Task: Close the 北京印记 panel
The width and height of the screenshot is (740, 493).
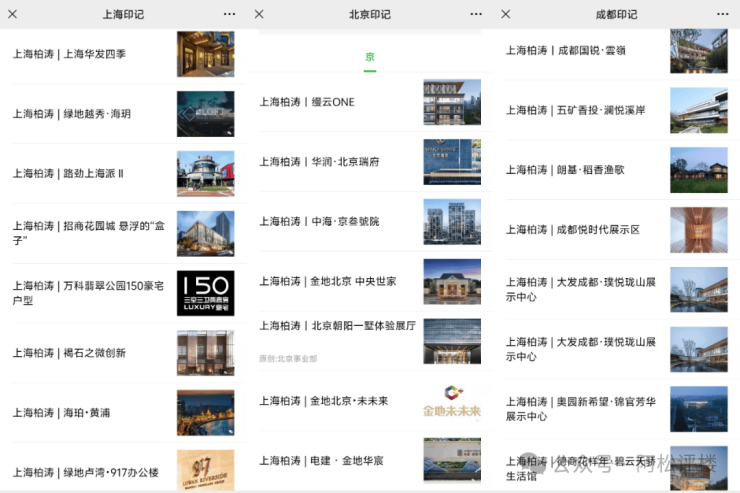Action: [x=259, y=14]
